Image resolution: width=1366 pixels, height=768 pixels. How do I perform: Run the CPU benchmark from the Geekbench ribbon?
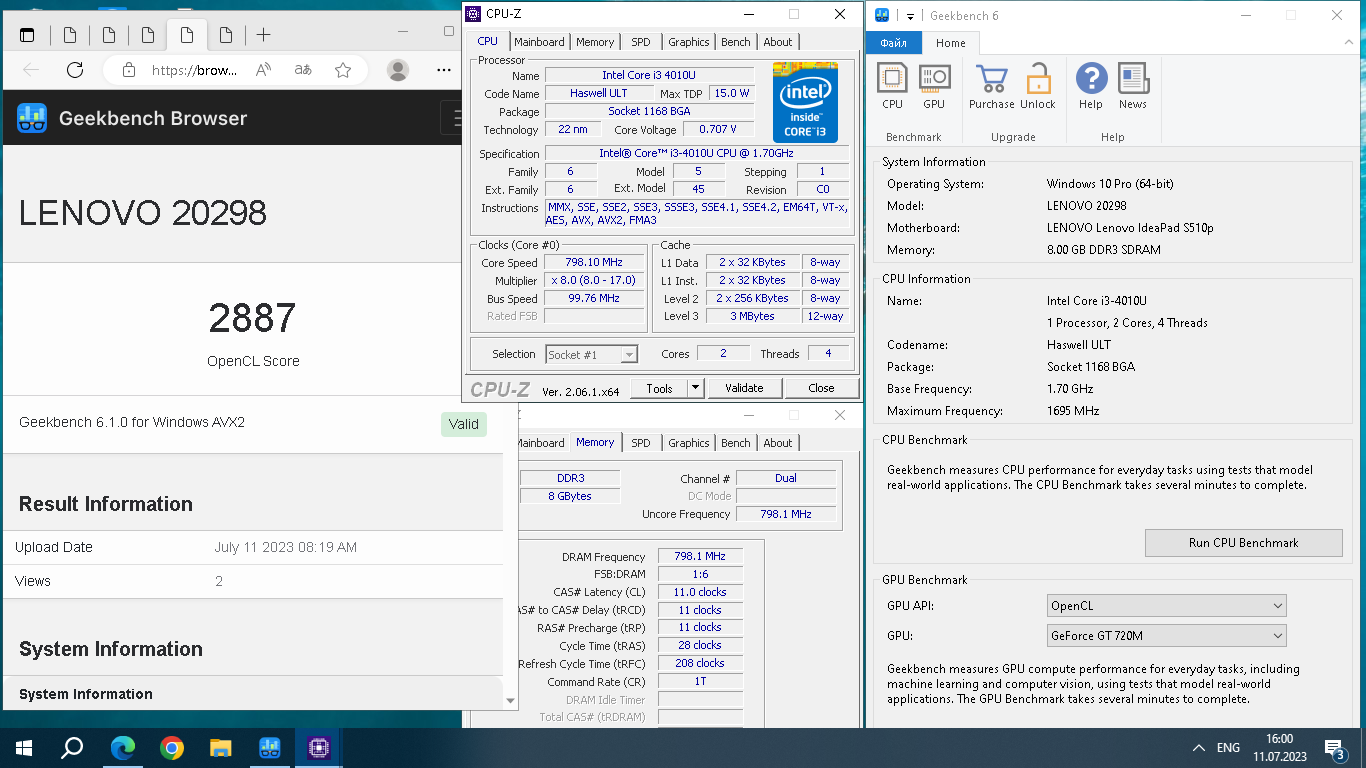892,87
